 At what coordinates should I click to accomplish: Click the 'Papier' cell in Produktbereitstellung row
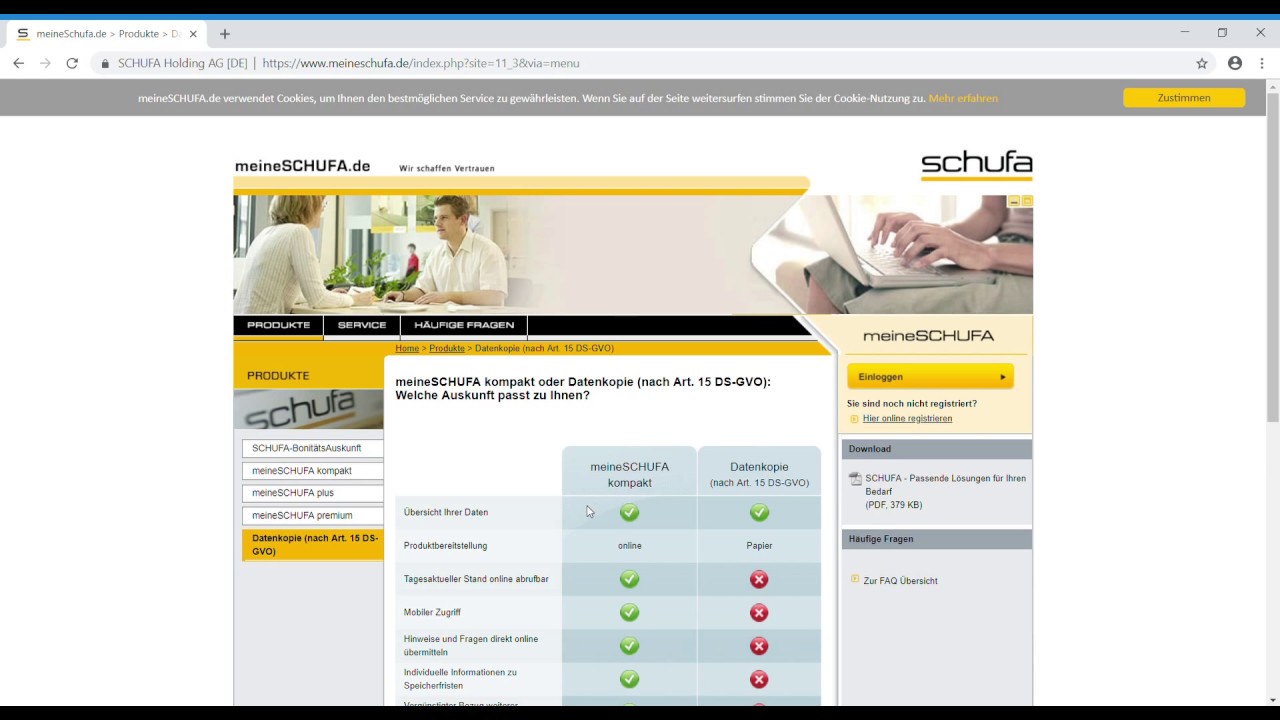(759, 546)
